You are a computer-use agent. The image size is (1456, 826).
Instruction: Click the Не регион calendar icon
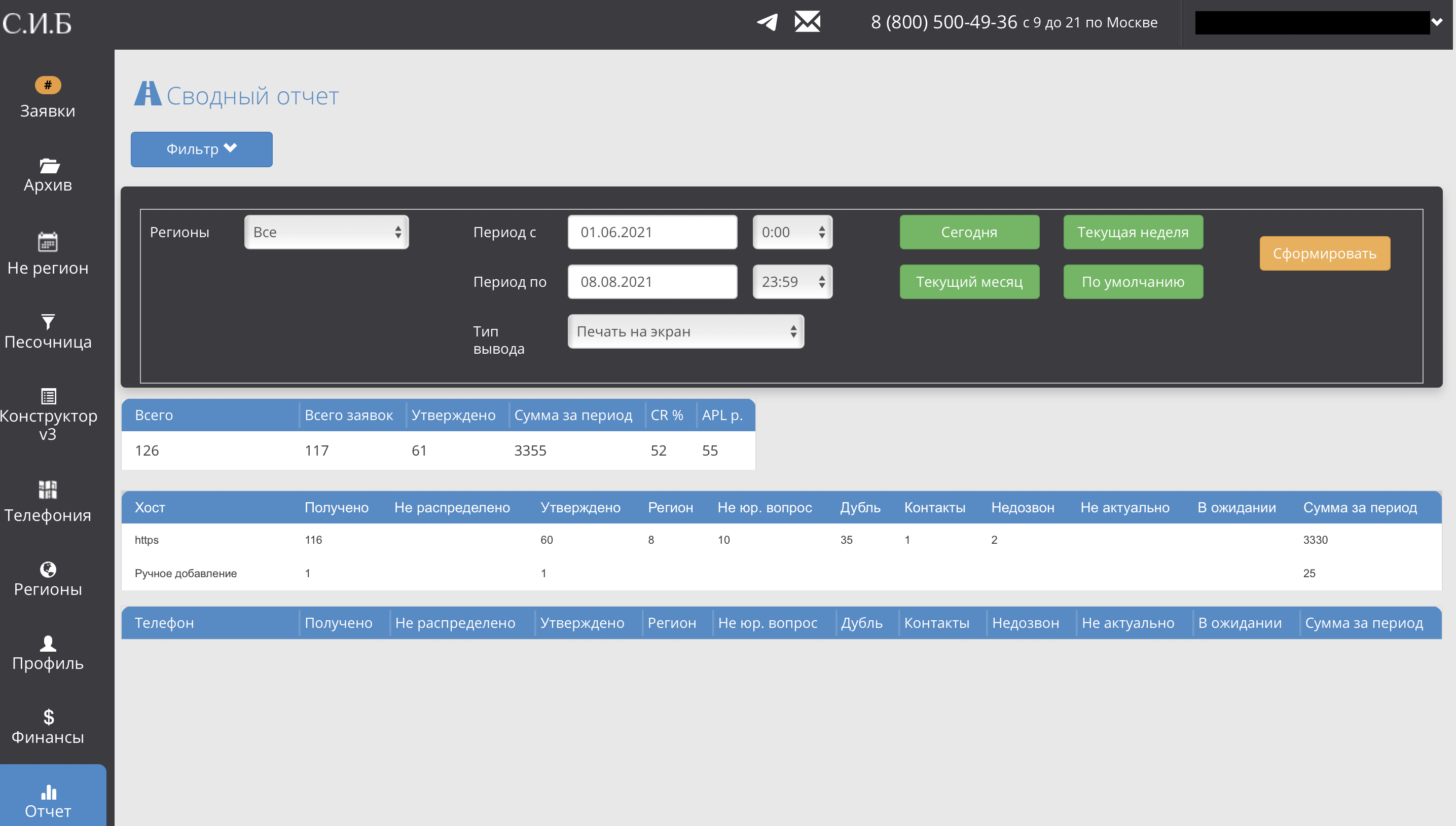pos(48,242)
